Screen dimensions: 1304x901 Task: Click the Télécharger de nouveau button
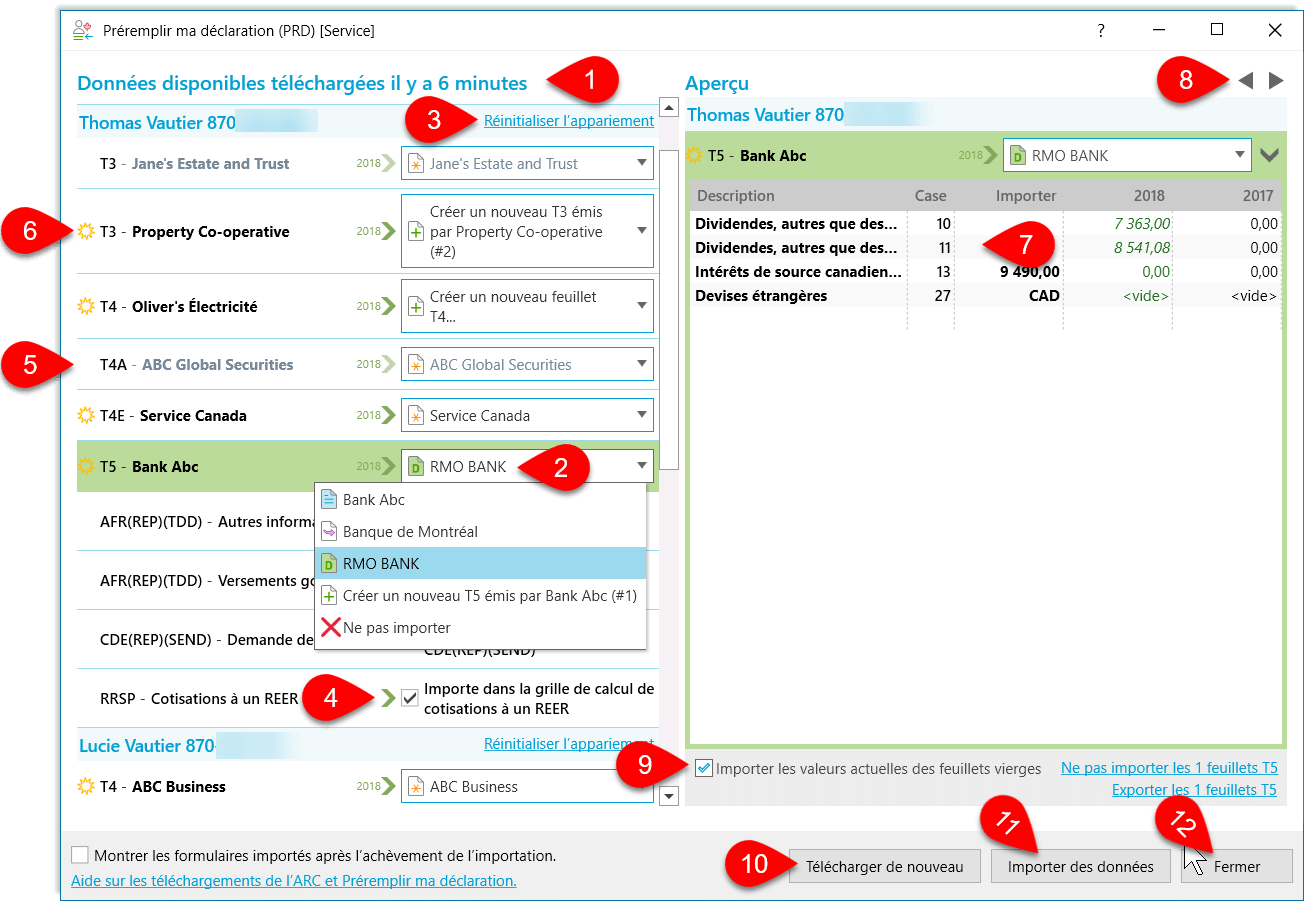tap(885, 866)
